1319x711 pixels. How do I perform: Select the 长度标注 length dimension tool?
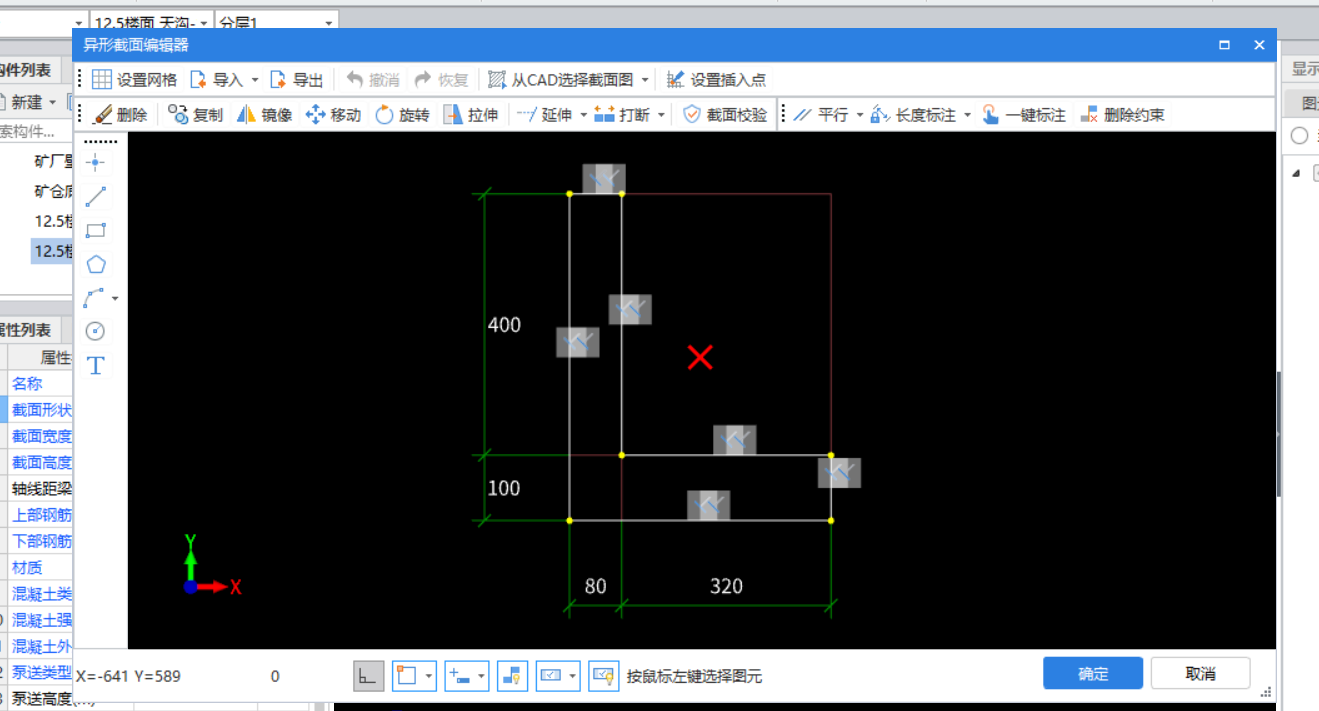[x=914, y=115]
